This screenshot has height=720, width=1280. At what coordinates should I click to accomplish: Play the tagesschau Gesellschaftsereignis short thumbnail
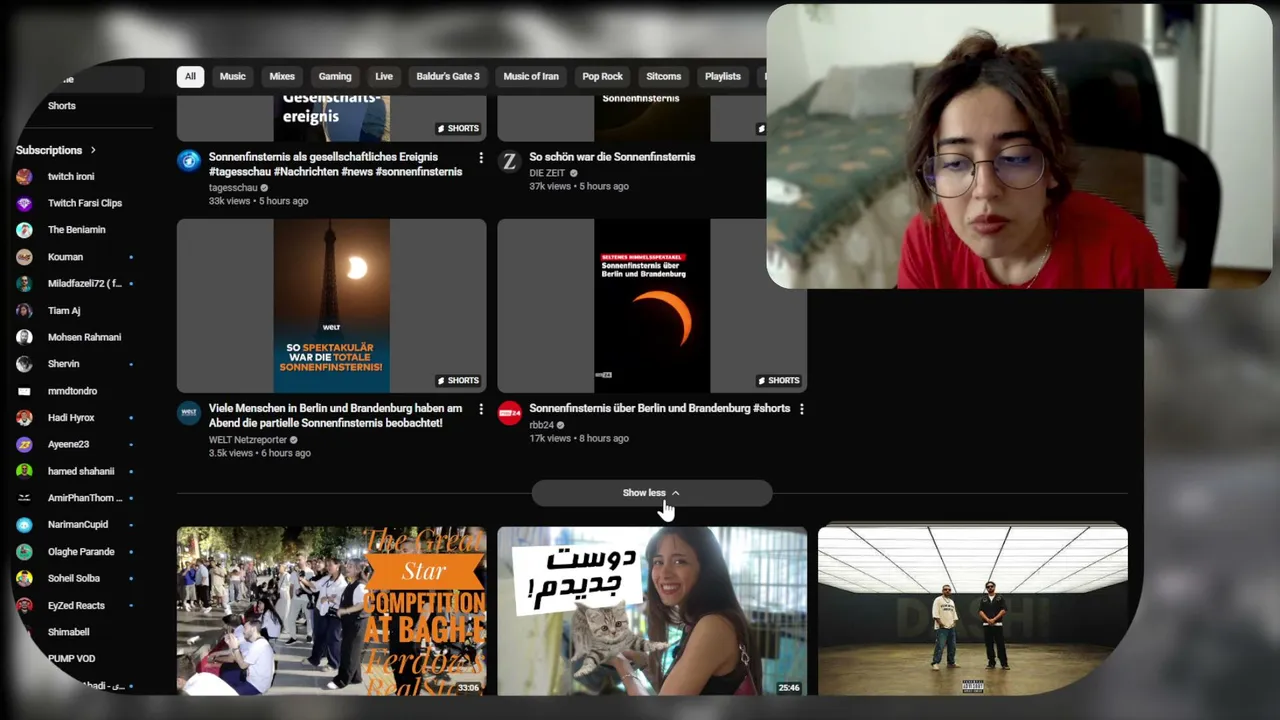coord(332,119)
